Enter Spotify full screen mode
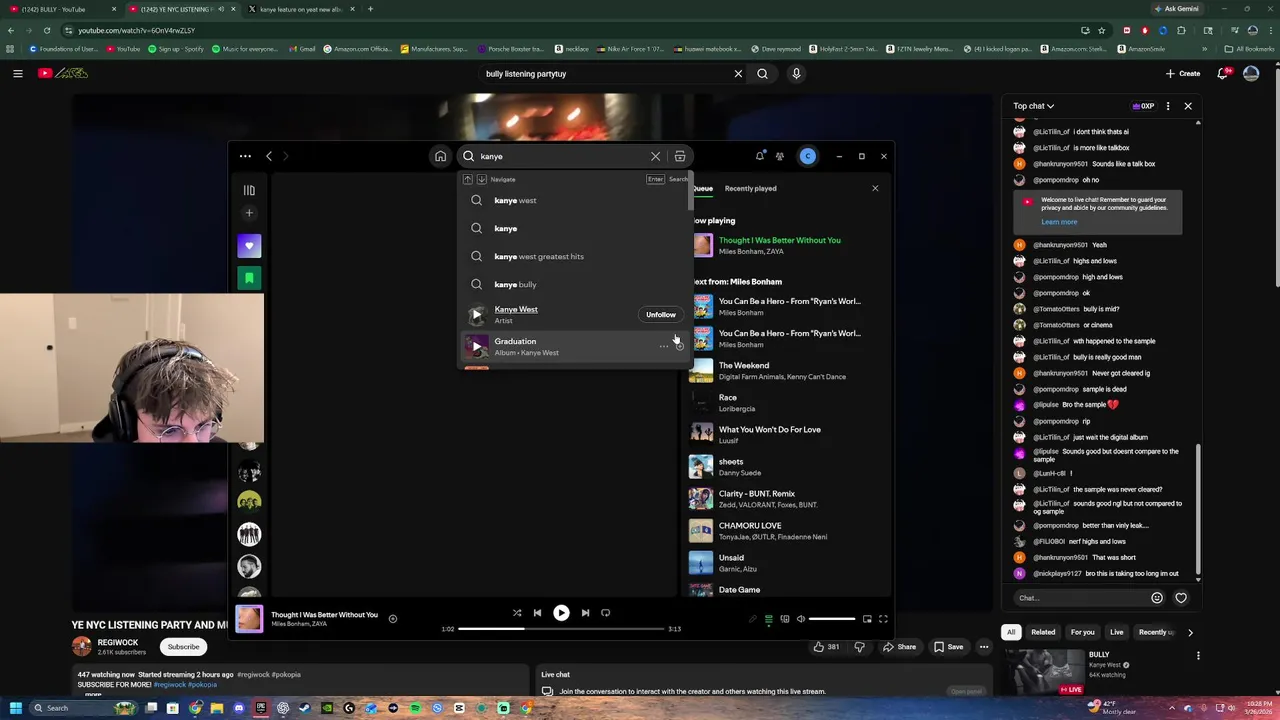The width and height of the screenshot is (1280, 720). (883, 619)
